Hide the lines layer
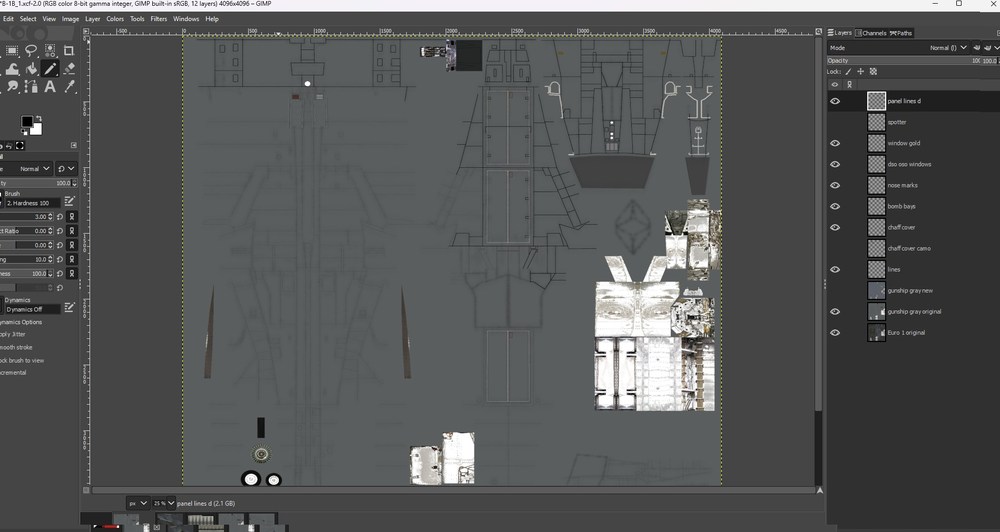The width and height of the screenshot is (1000, 532). point(835,269)
